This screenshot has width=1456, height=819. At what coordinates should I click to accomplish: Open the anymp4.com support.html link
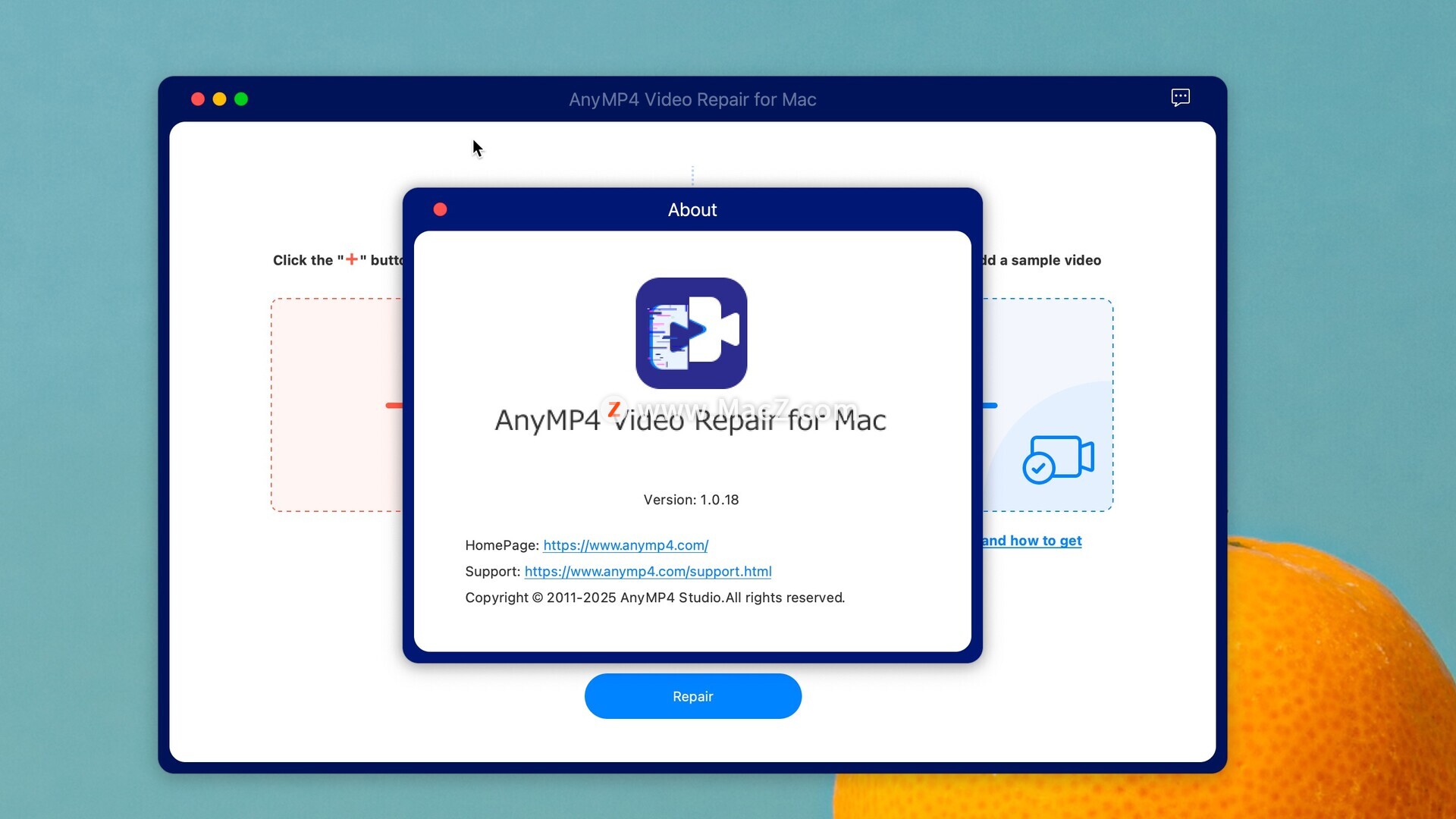point(648,571)
